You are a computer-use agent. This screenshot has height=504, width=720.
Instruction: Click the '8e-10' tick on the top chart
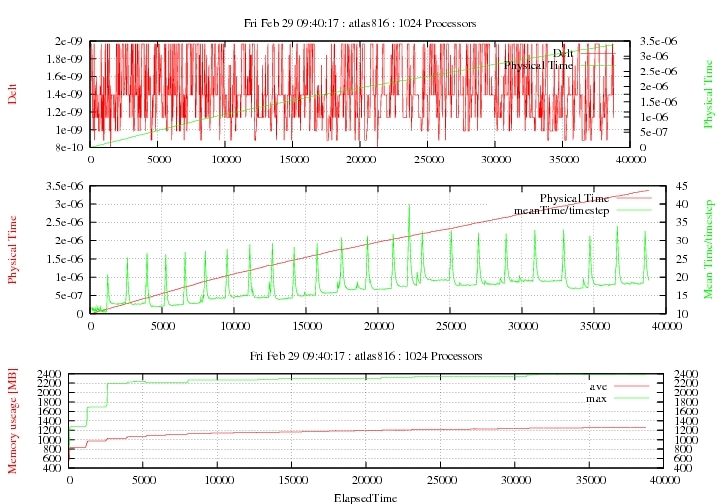click(x=68, y=147)
